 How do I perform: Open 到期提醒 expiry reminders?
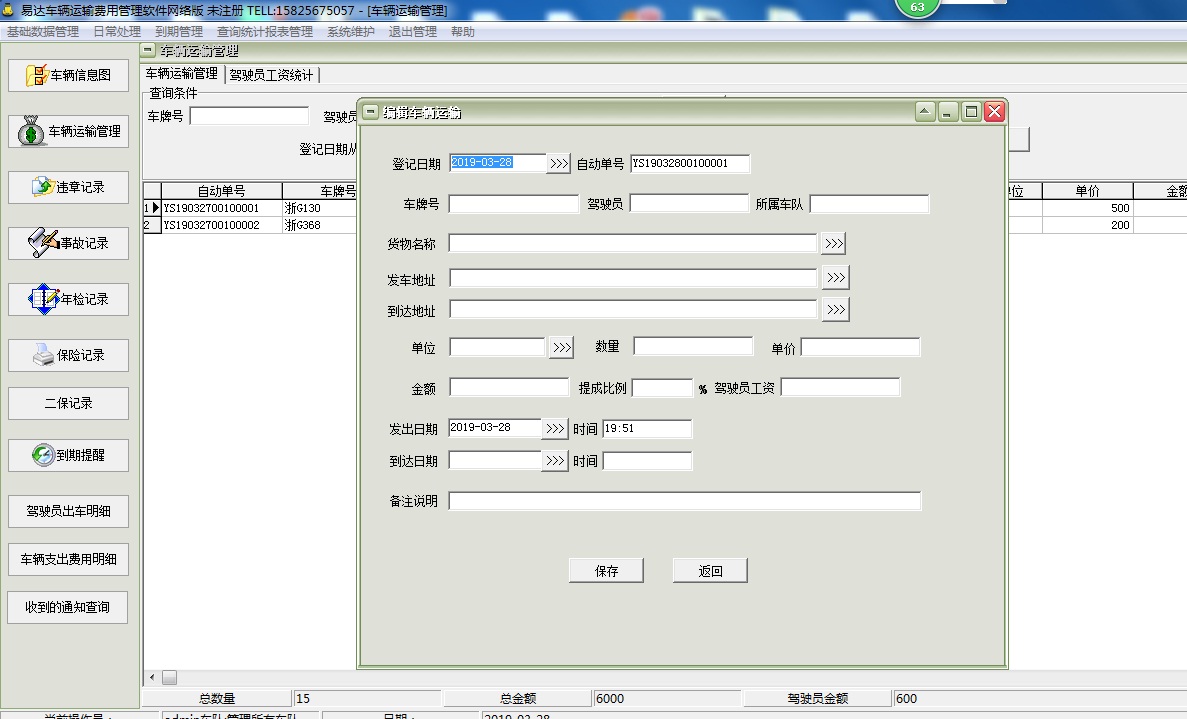tap(68, 455)
